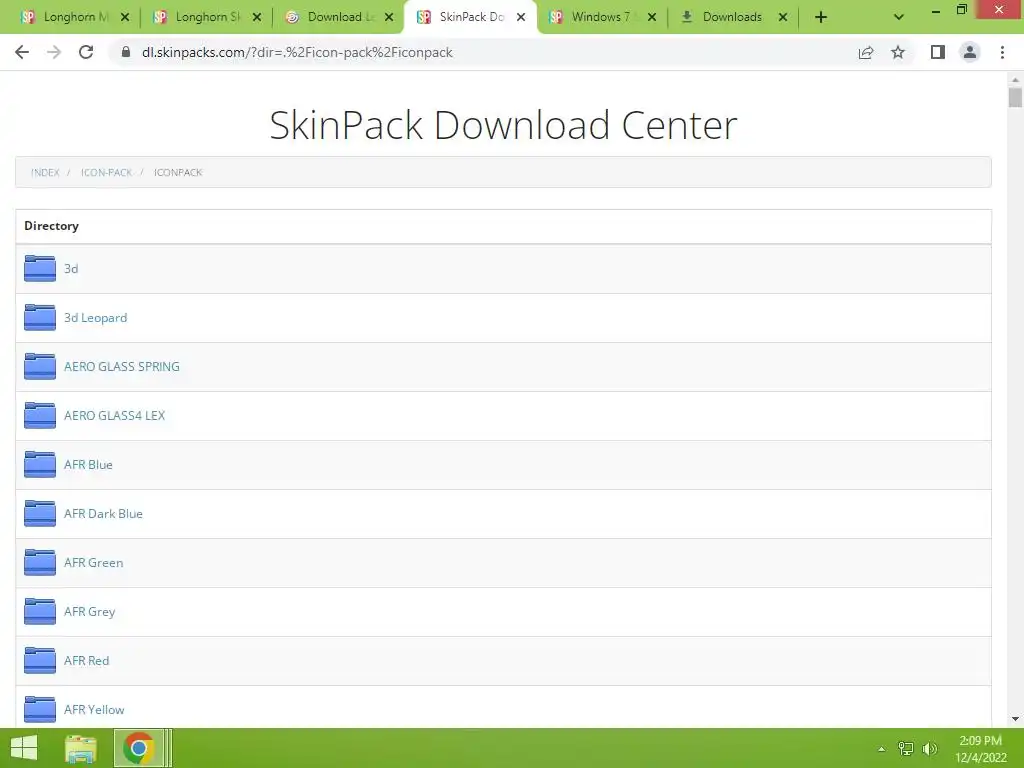Go forward to the next page
The height and width of the screenshot is (768, 1024).
(x=54, y=52)
